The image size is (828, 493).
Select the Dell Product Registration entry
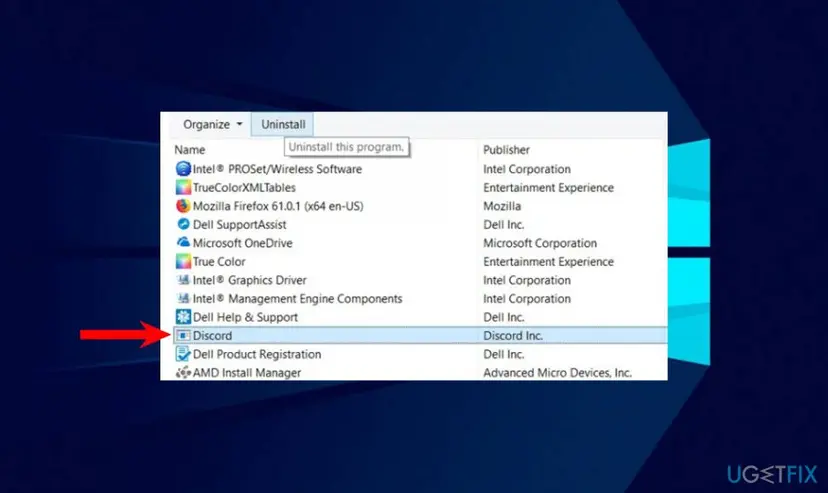(257, 354)
